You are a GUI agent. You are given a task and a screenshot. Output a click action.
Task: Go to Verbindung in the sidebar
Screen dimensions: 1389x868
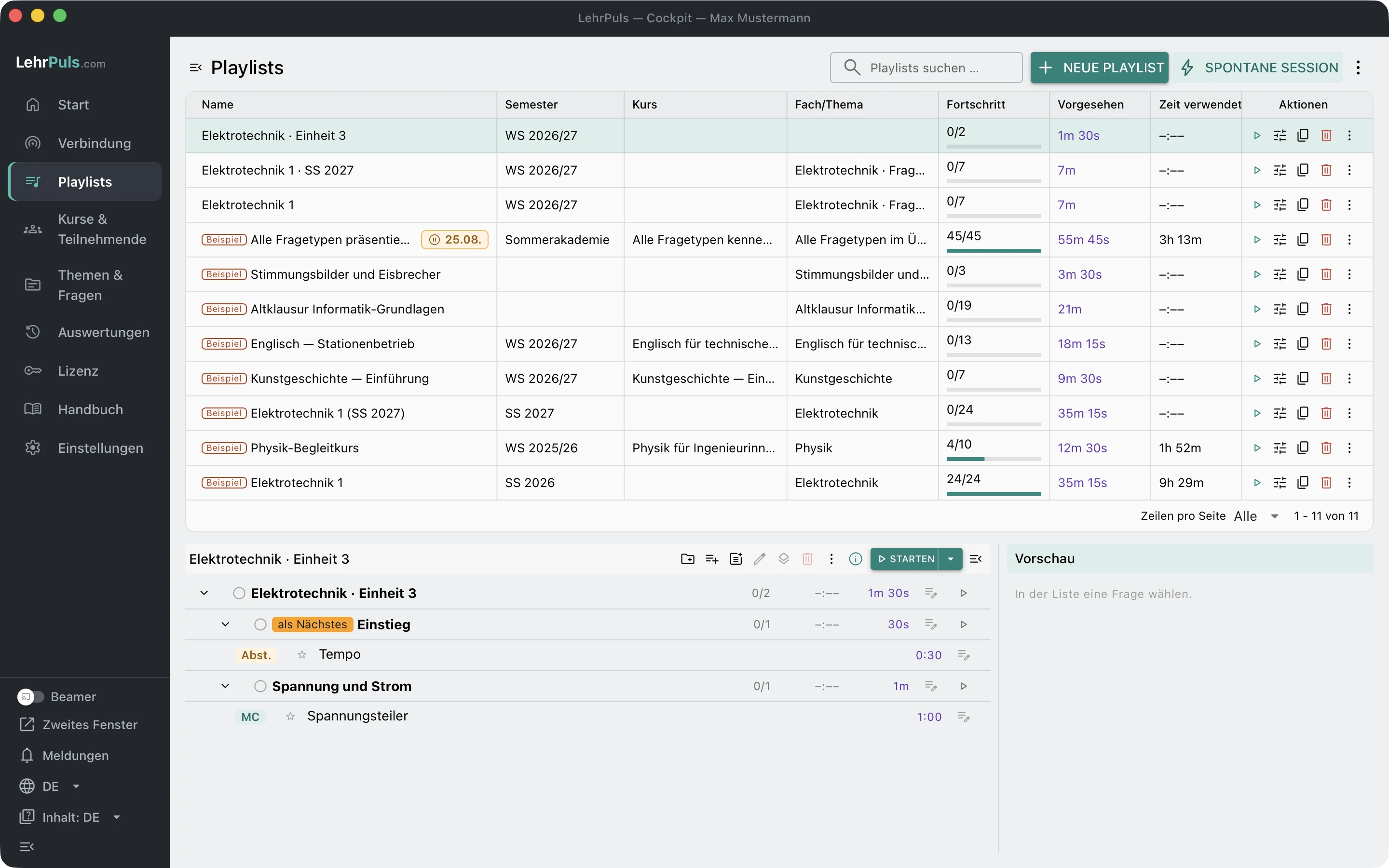click(85, 143)
